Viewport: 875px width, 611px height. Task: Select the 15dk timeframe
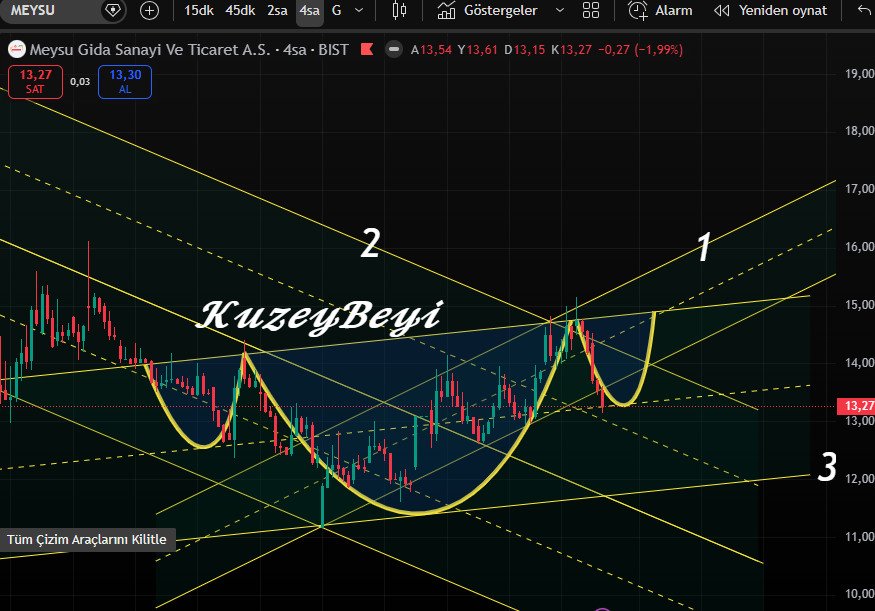point(199,10)
